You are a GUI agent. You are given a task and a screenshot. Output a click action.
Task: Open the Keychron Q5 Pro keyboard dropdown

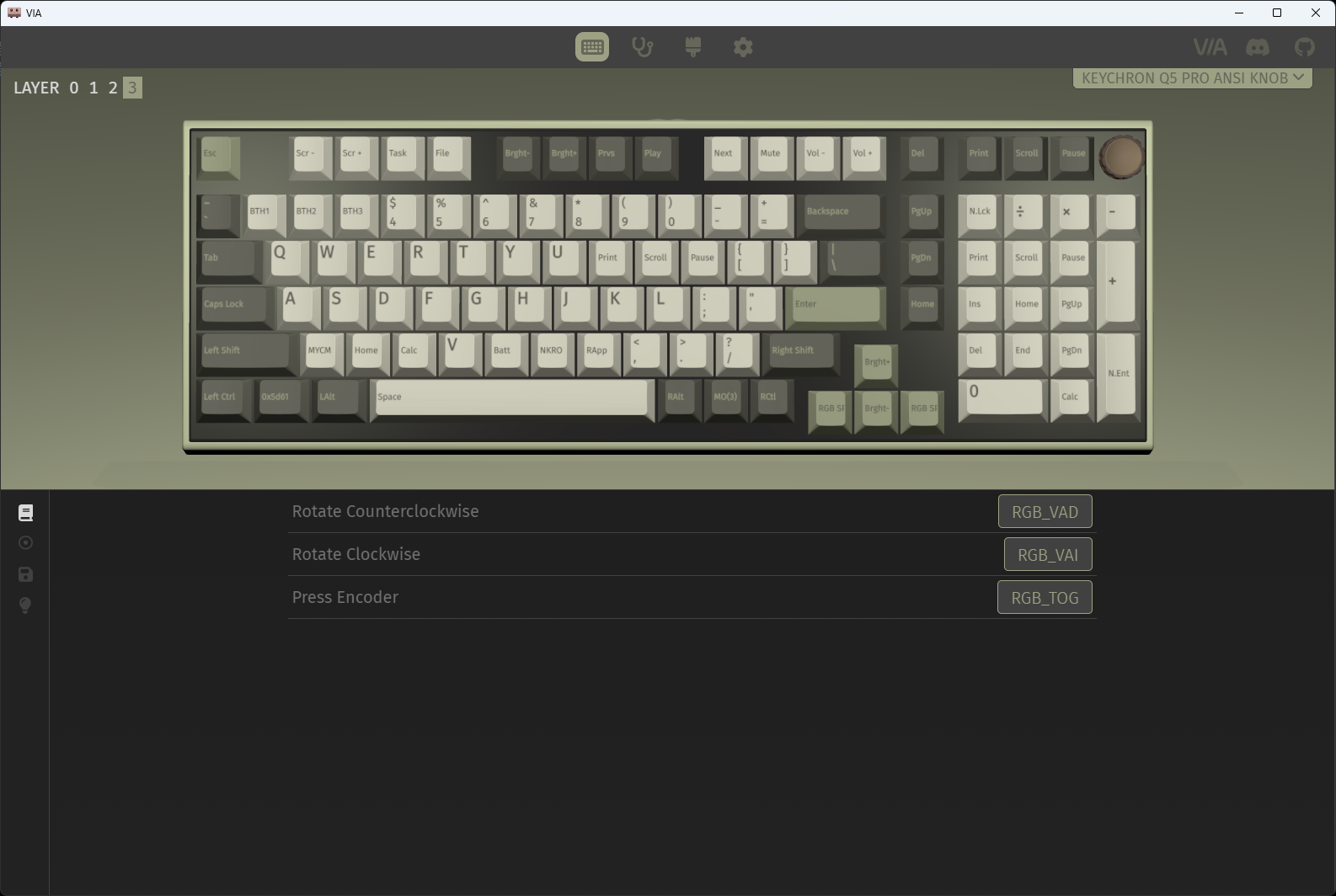1192,77
